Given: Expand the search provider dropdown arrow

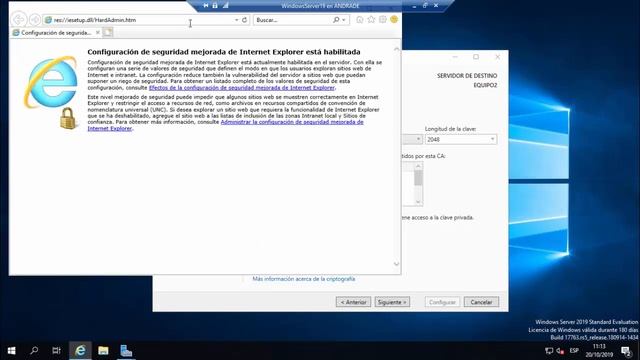Looking at the screenshot, I should coord(344,20).
